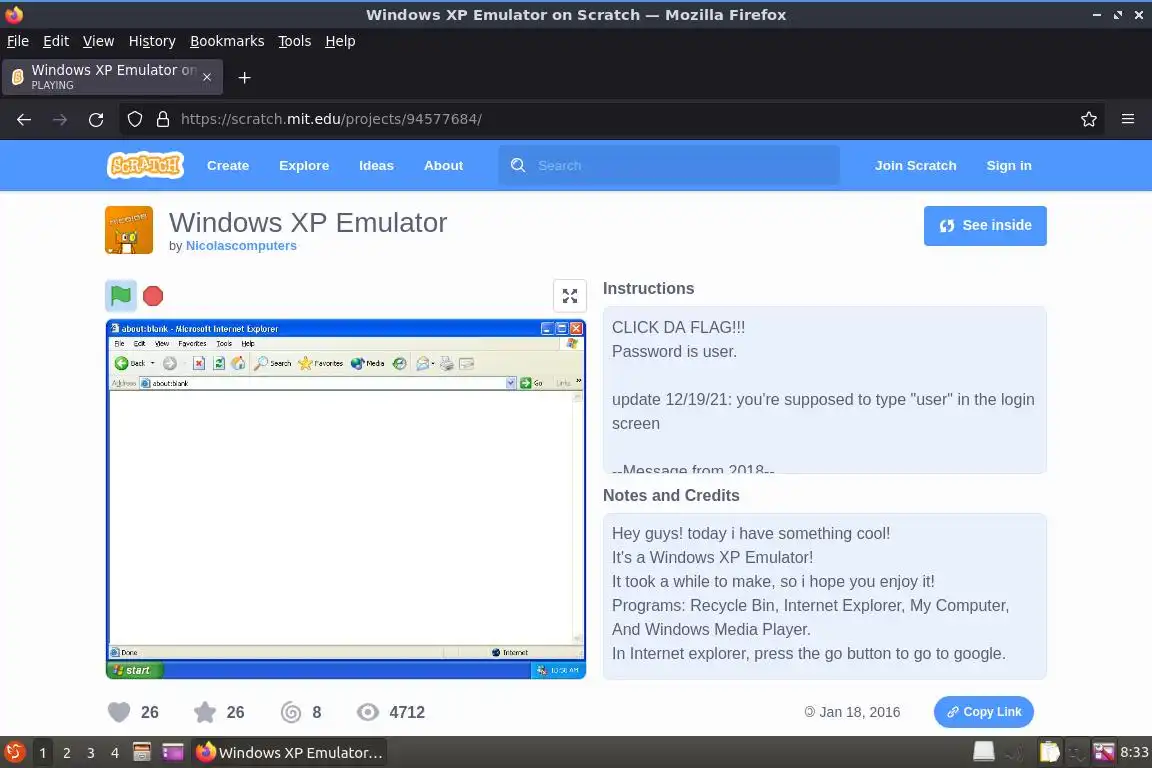The width and height of the screenshot is (1152, 768).
Task: Open a new Firefox tab
Action: [x=245, y=77]
